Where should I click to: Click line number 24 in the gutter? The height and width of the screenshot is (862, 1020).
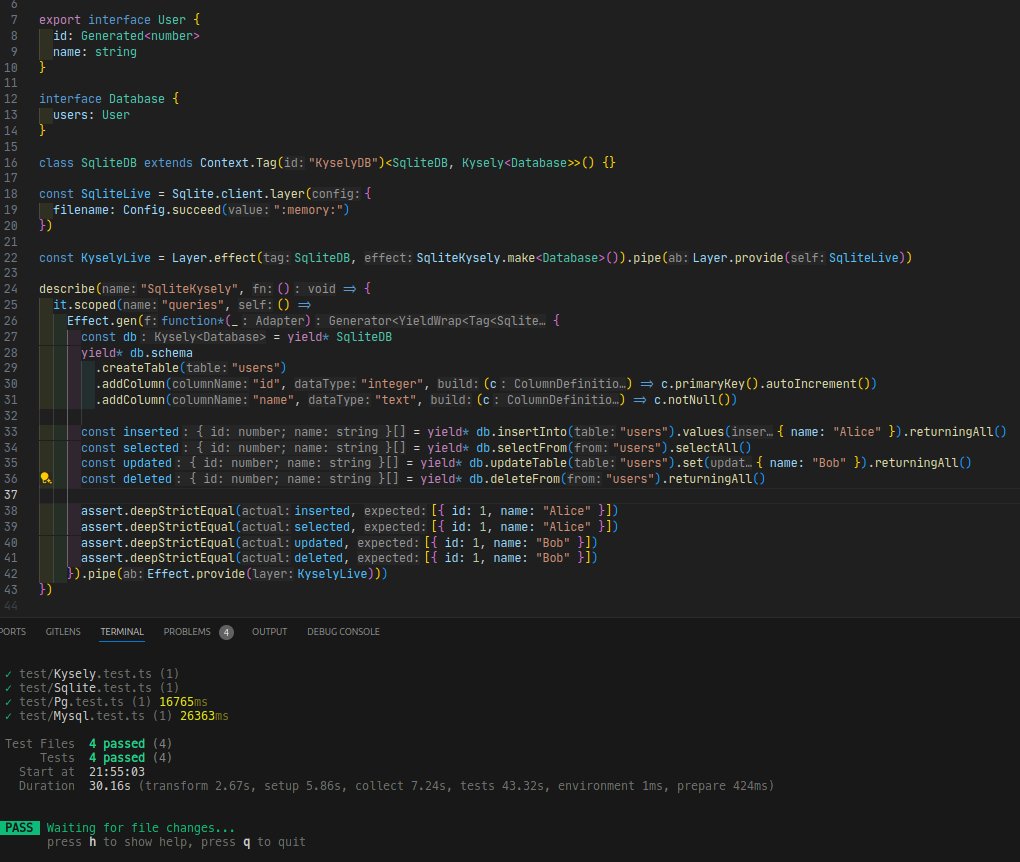(x=11, y=289)
